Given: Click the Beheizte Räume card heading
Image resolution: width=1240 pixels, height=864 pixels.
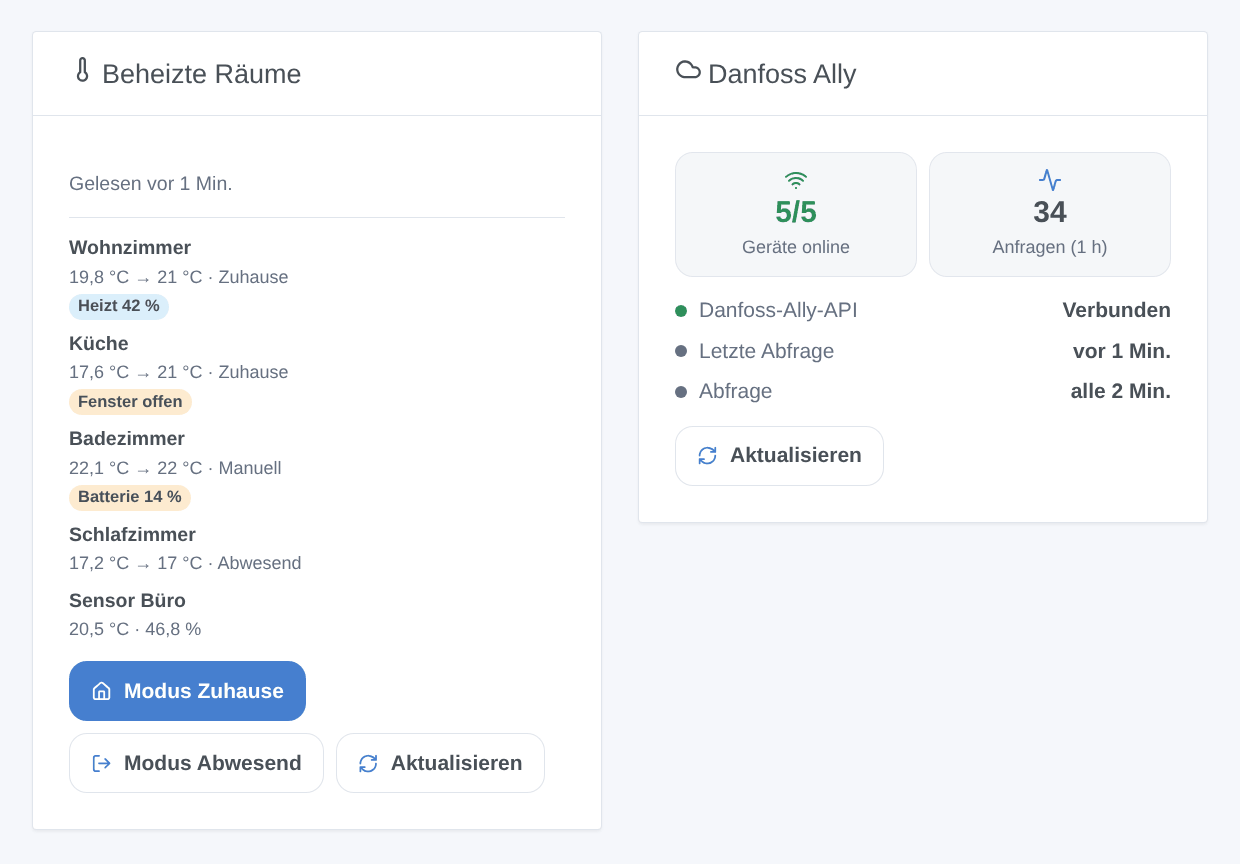Looking at the screenshot, I should point(201,74).
